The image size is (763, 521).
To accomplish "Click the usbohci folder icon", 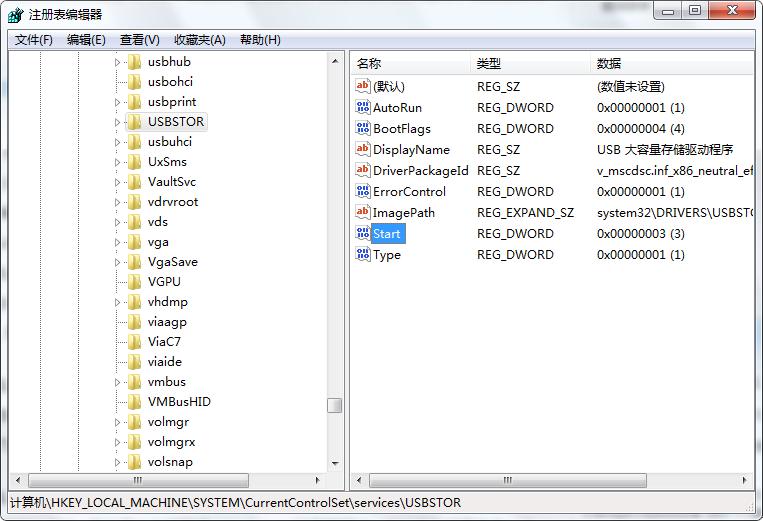I will tap(134, 82).
